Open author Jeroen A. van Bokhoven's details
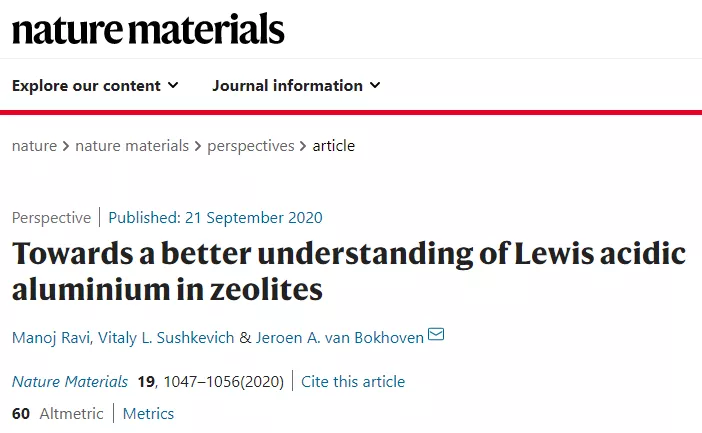702x433 pixels. (x=339, y=338)
